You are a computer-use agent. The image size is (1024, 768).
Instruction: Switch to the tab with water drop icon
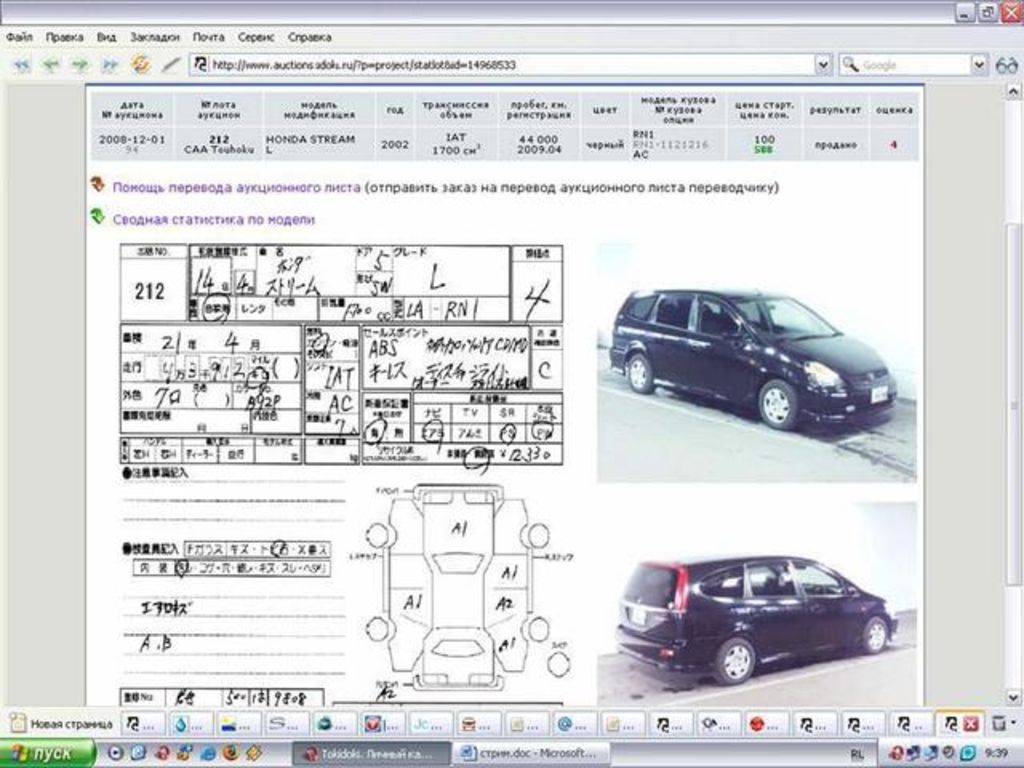pyautogui.click(x=191, y=724)
